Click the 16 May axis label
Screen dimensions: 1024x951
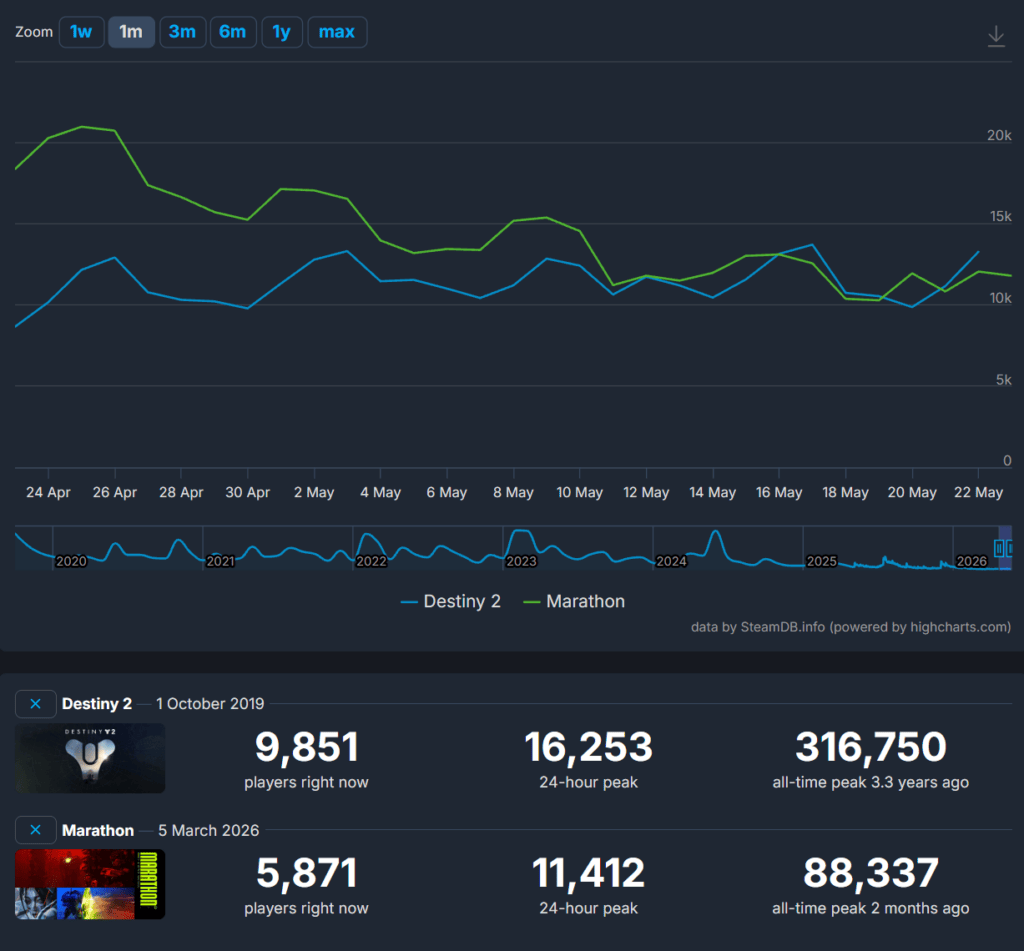[x=779, y=492]
